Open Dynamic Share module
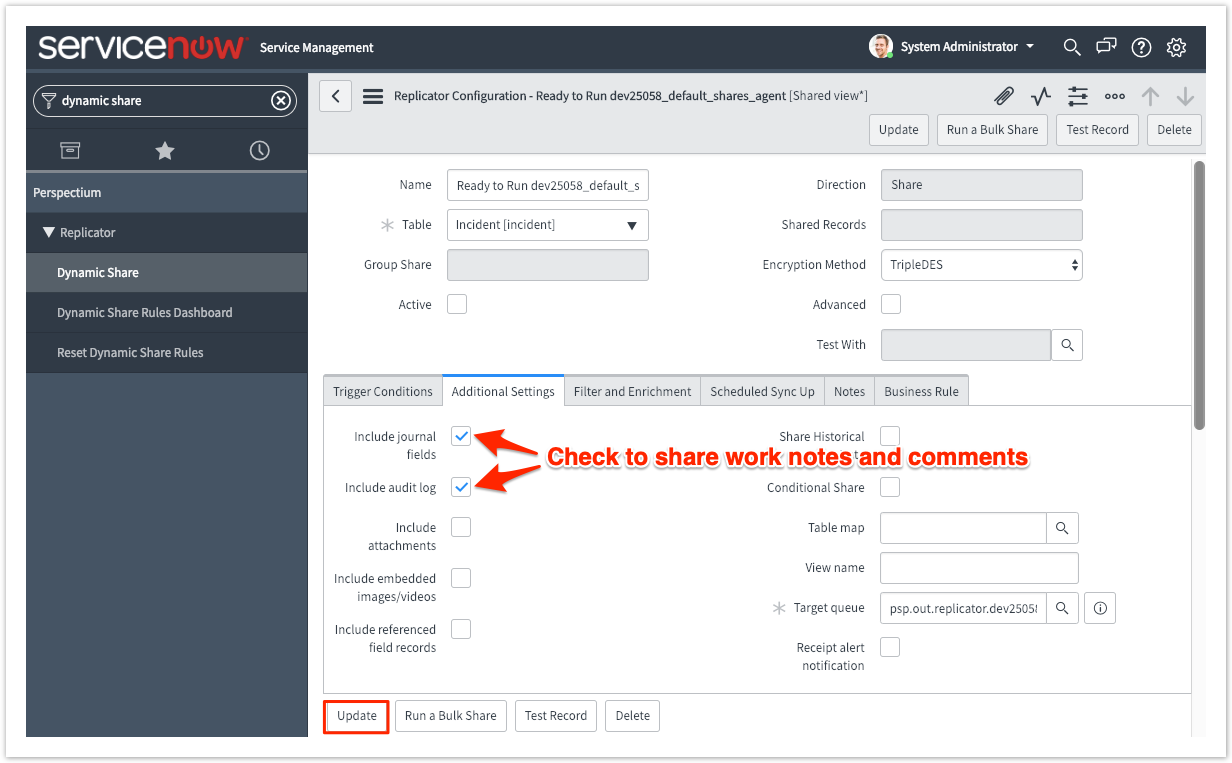The image size is (1232, 763). 166,272
